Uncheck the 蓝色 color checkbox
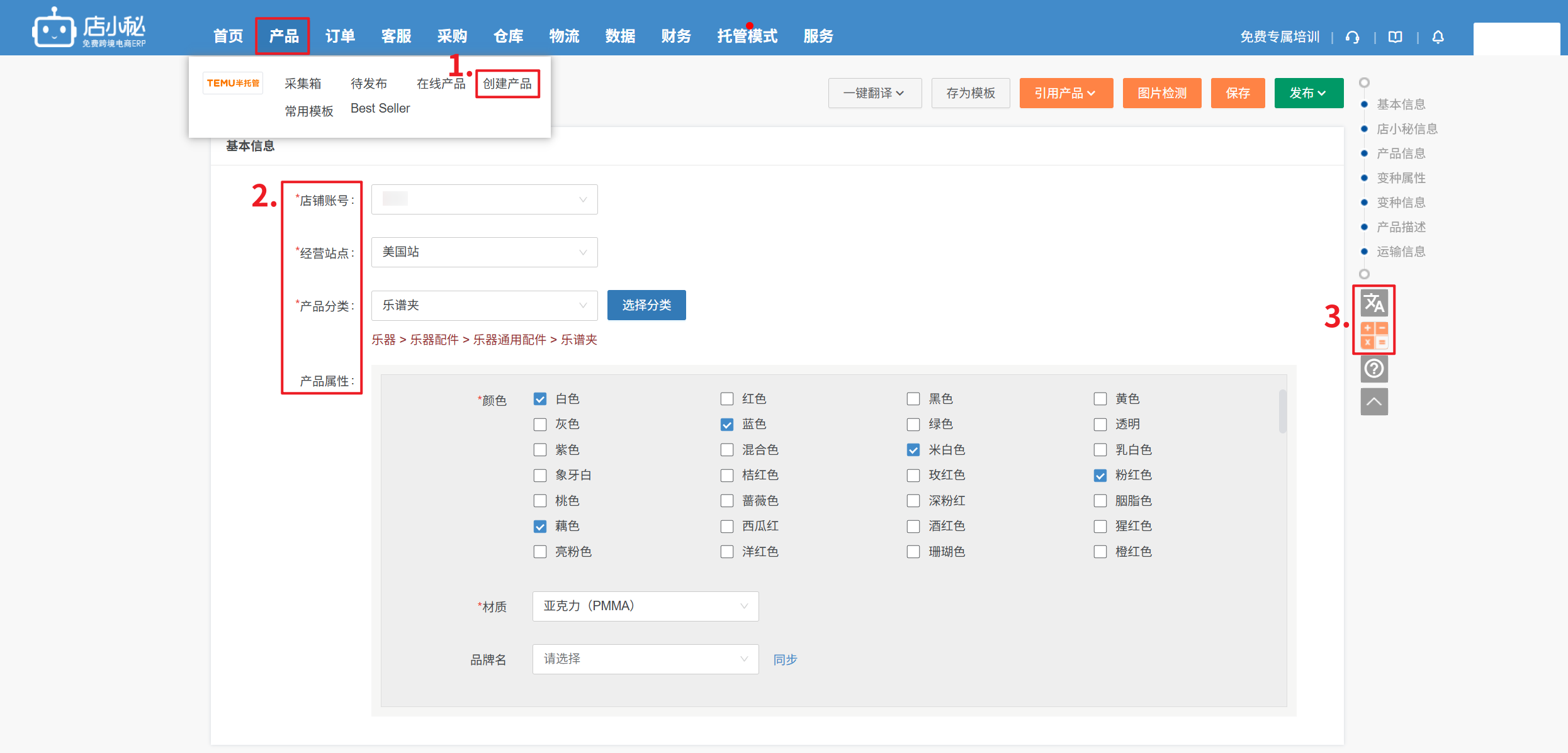Image resolution: width=1568 pixels, height=753 pixels. tap(727, 425)
